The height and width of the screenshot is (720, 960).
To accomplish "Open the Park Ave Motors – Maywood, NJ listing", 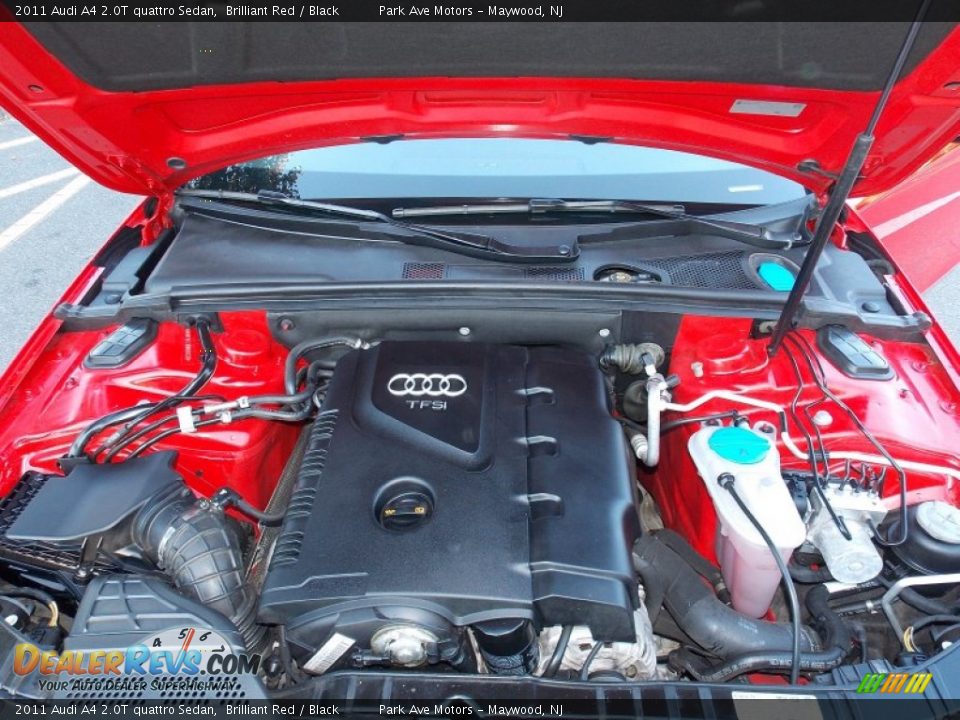I will [x=471, y=12].
